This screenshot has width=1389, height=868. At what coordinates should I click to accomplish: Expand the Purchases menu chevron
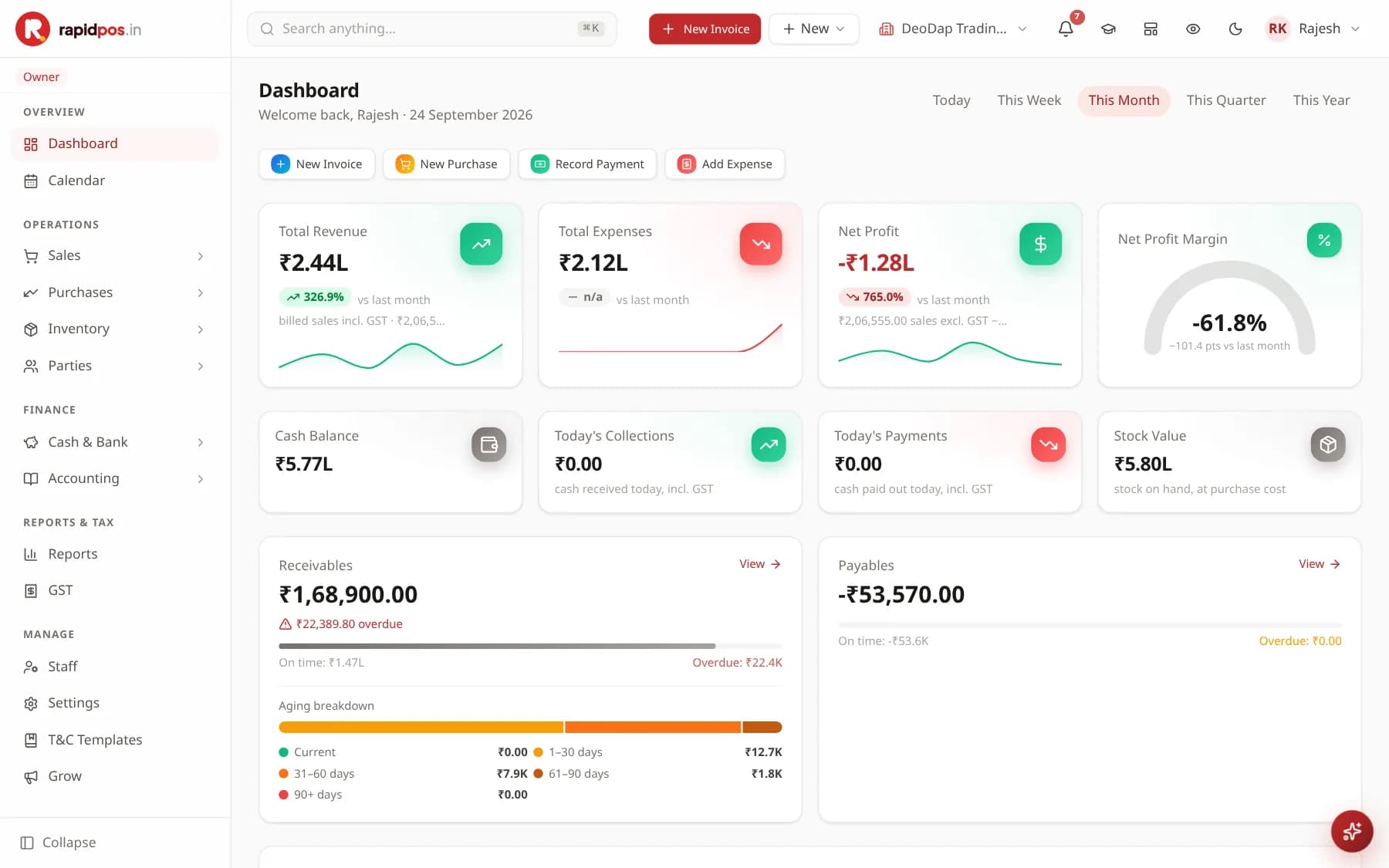coord(201,293)
